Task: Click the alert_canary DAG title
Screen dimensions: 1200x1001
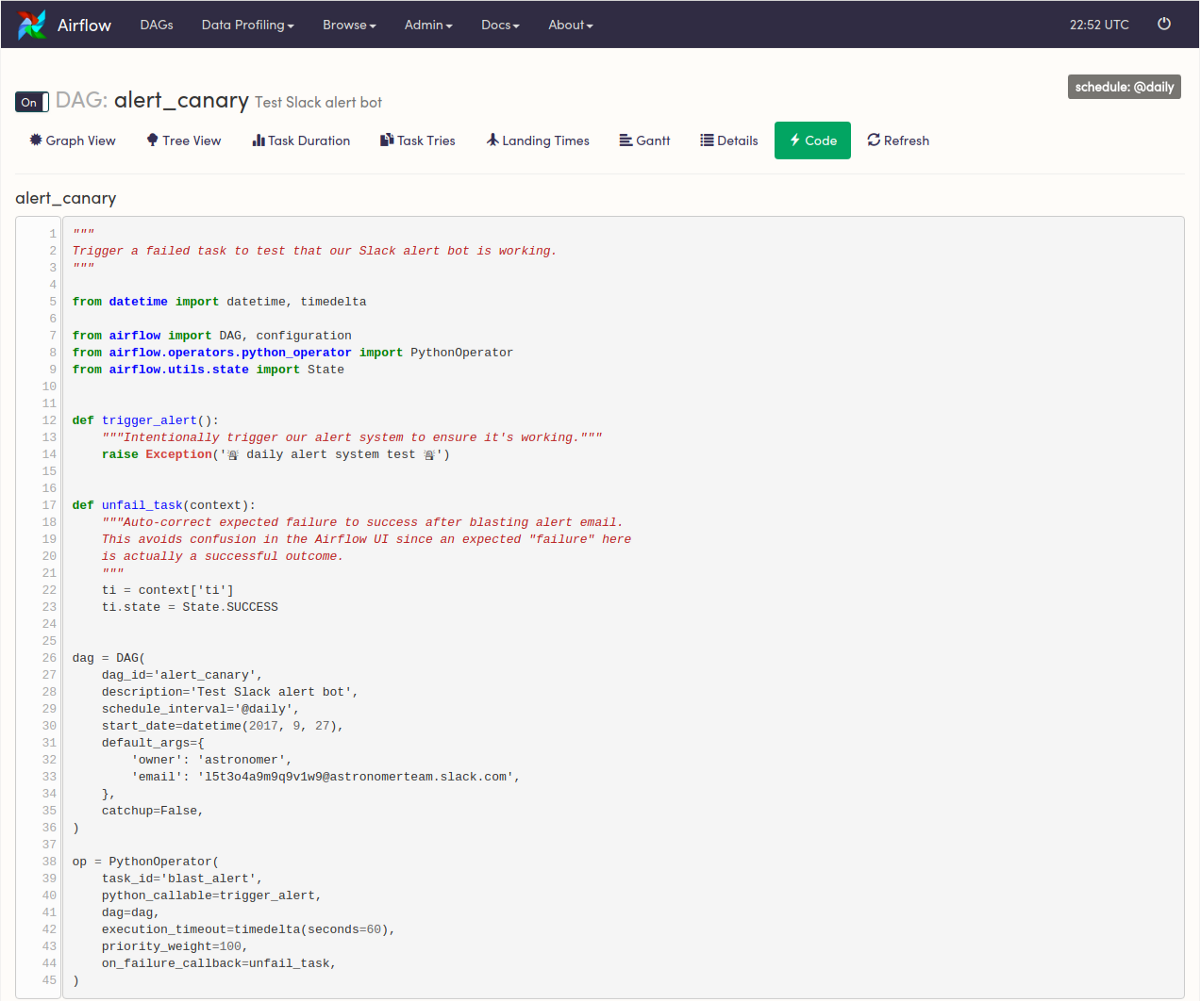Action: tap(181, 100)
